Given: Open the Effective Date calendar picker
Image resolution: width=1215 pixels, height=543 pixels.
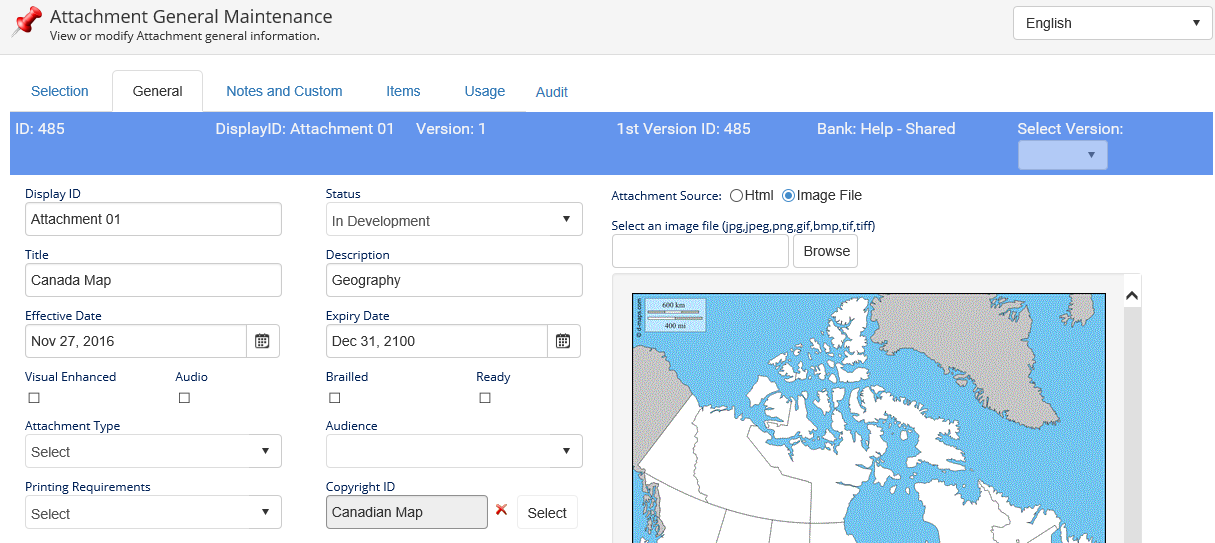Looking at the screenshot, I should [x=262, y=341].
